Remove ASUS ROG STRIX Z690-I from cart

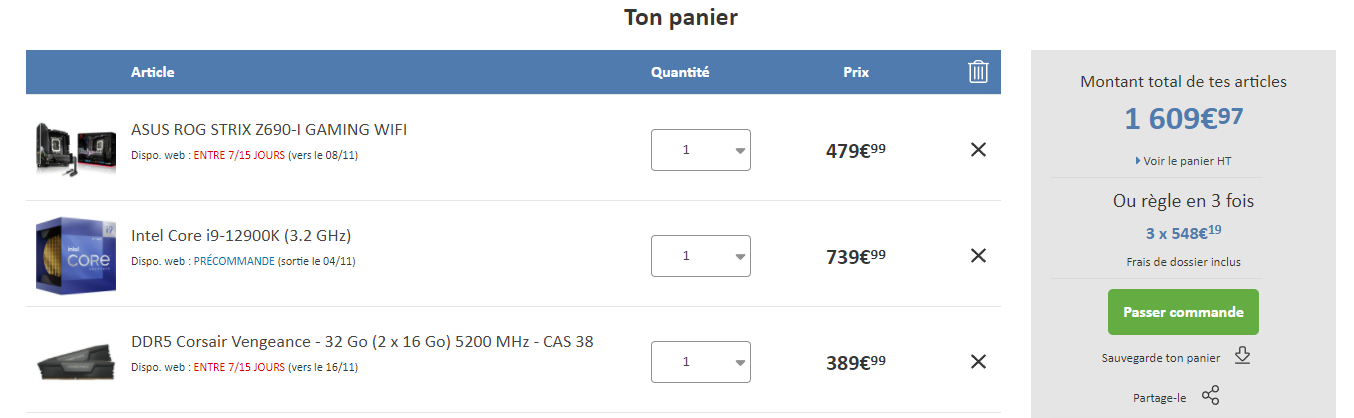pyautogui.click(x=979, y=150)
